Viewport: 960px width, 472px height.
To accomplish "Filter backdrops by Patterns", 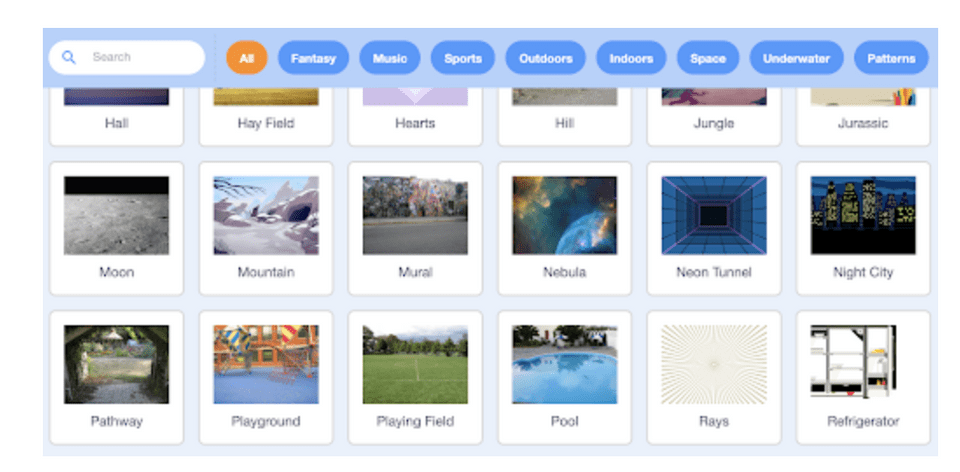I will click(x=891, y=58).
